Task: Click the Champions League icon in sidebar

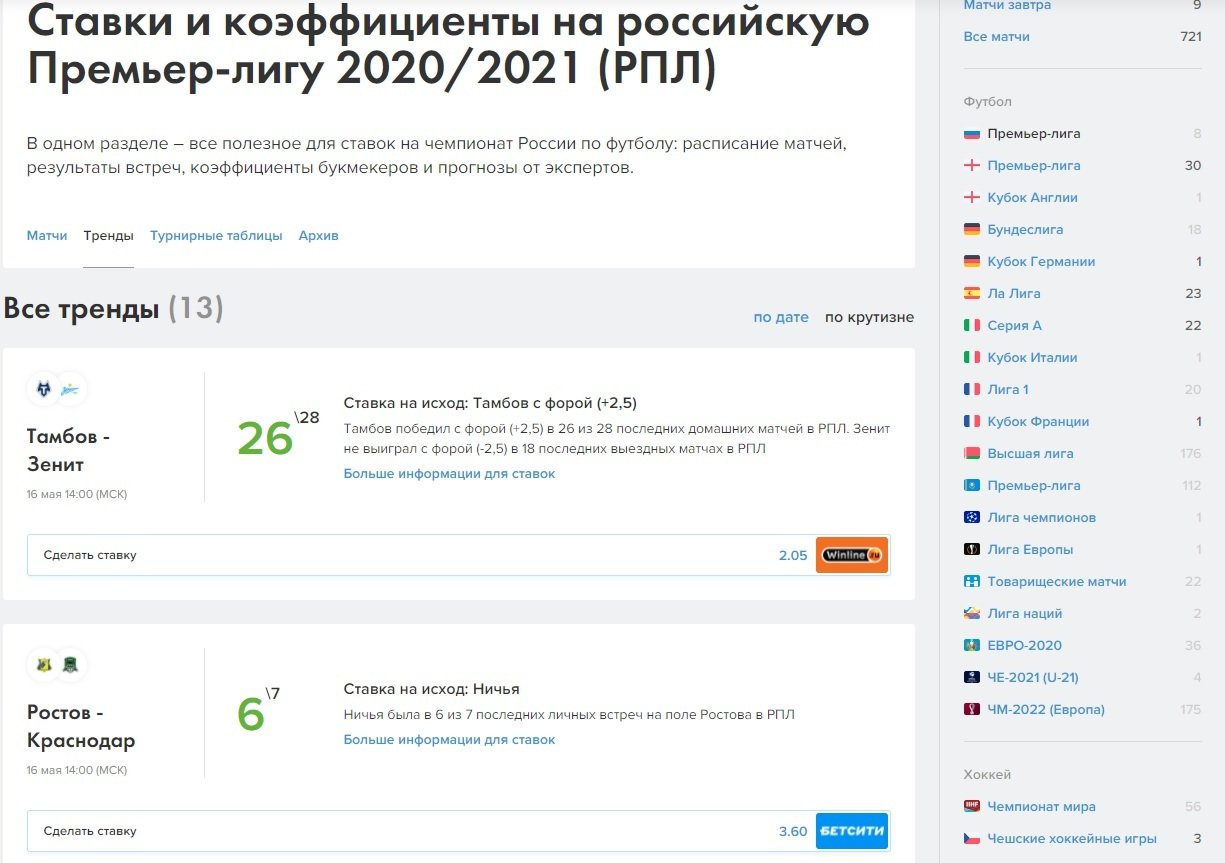Action: pos(971,518)
